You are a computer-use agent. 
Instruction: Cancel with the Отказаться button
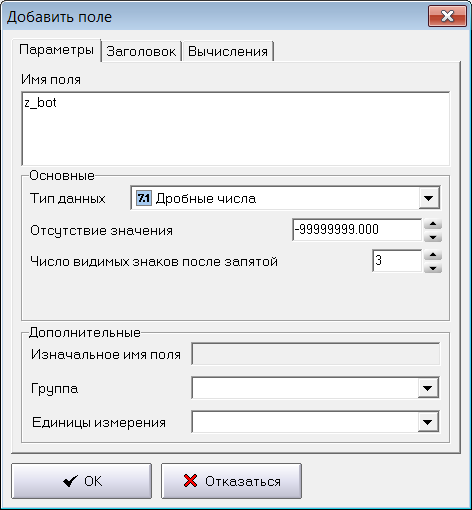click(231, 481)
